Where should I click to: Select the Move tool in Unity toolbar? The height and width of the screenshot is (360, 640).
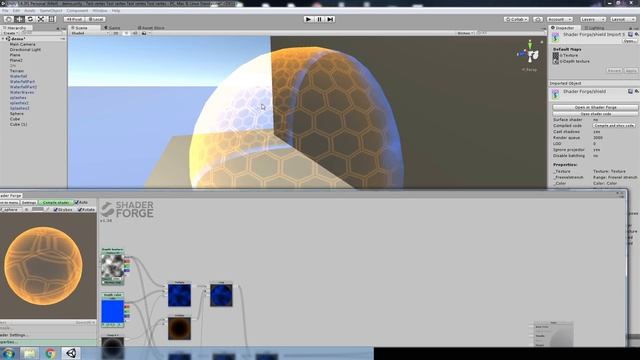point(19,19)
